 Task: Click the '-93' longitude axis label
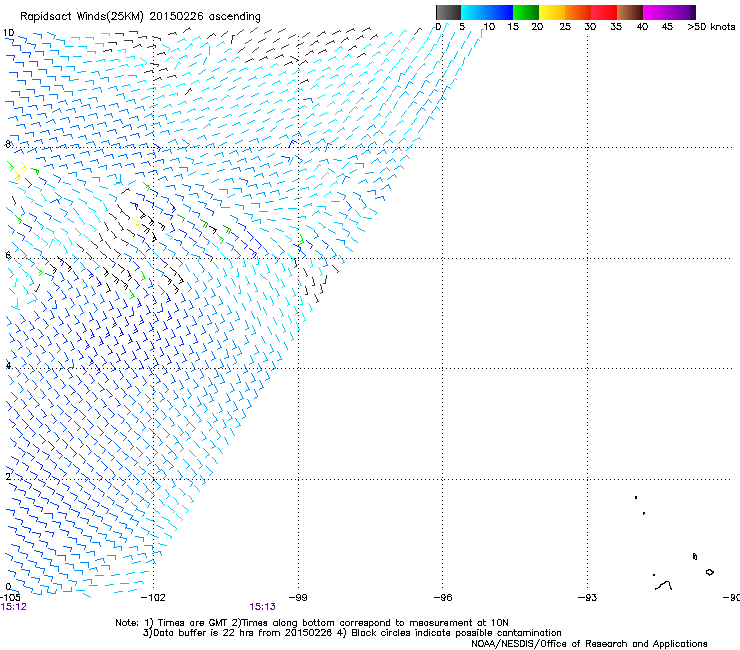588,598
